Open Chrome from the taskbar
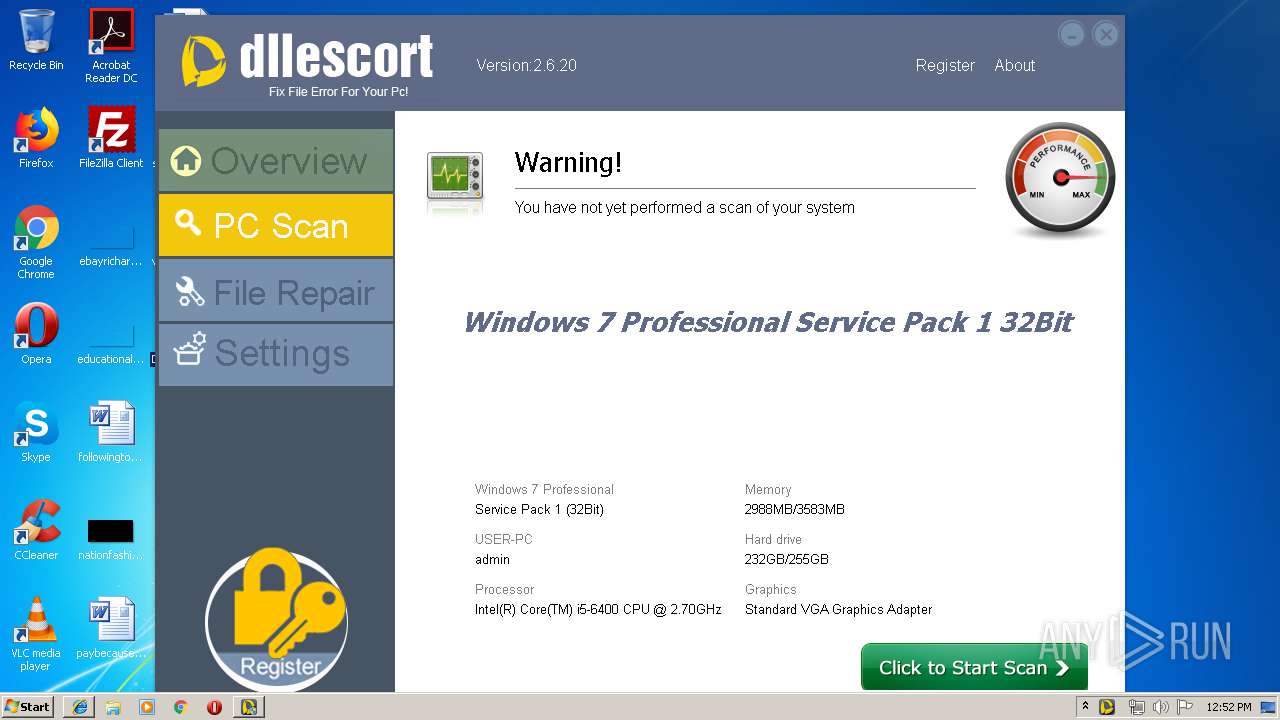Viewport: 1280px width, 720px height. coord(181,707)
